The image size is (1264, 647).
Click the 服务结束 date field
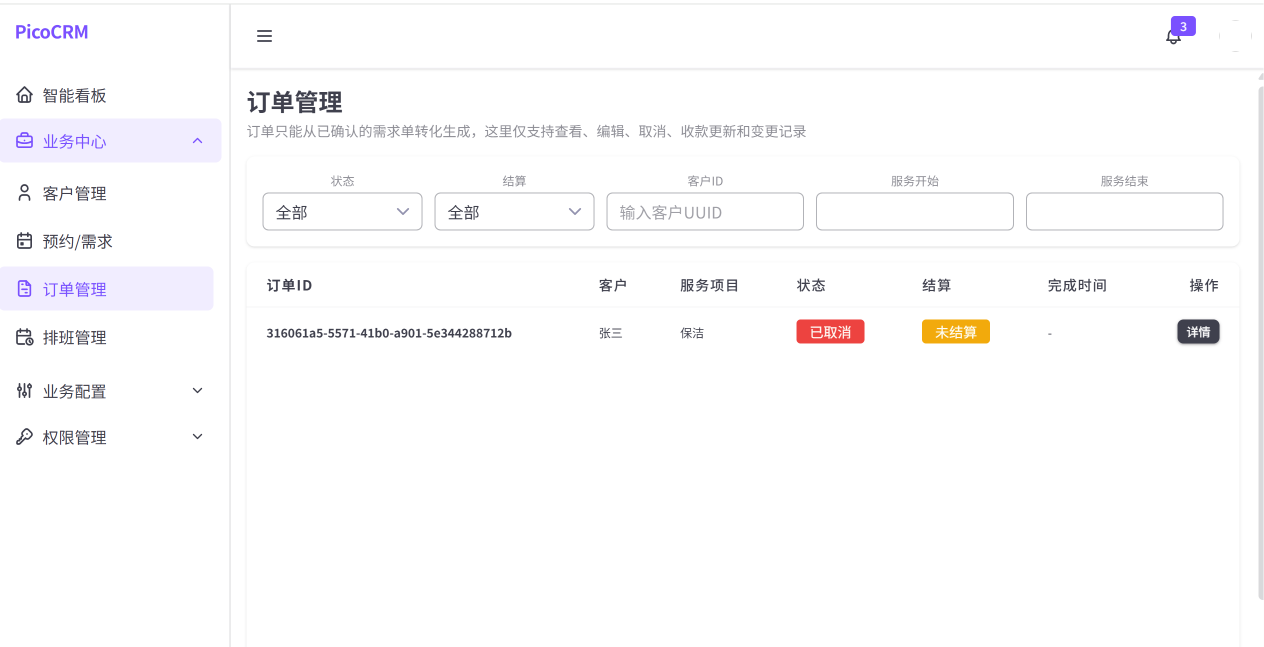coord(1125,212)
